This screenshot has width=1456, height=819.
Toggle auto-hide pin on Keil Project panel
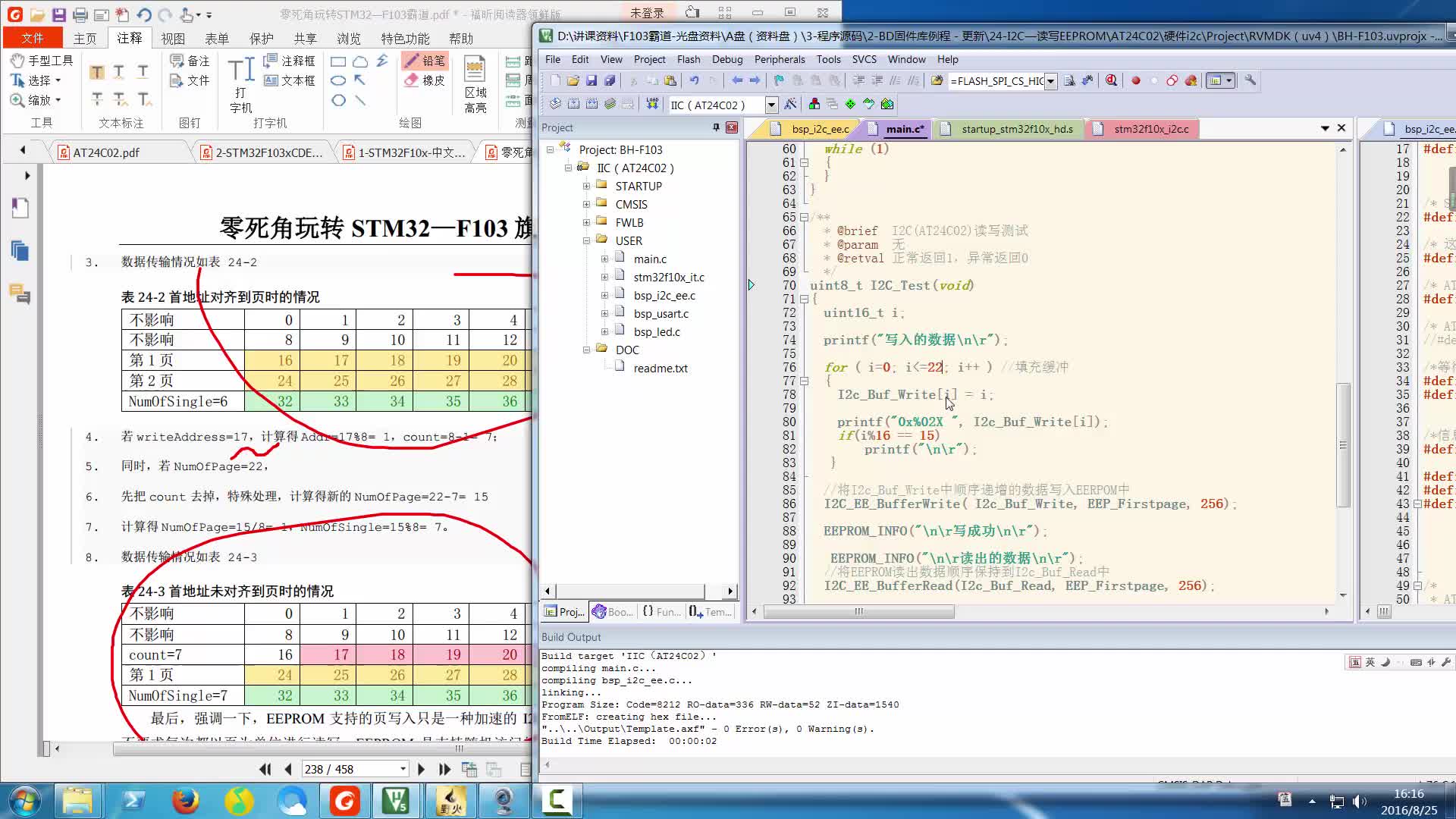point(716,127)
